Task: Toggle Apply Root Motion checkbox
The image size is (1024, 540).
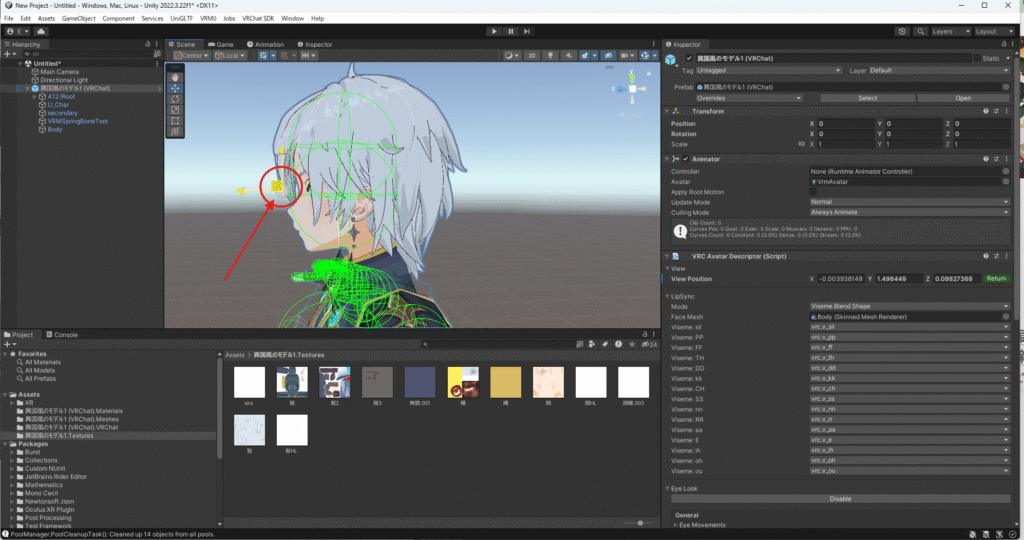Action: (813, 192)
